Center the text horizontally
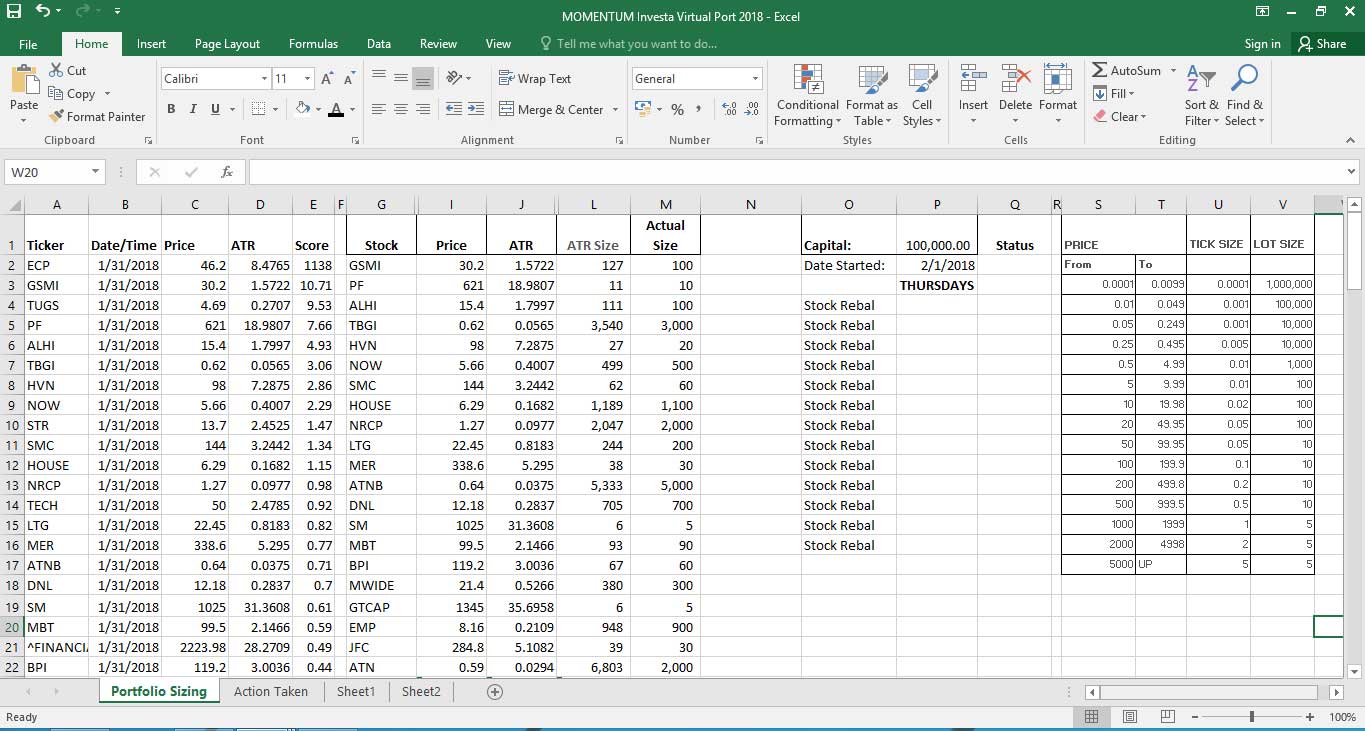1365x731 pixels. [401, 109]
